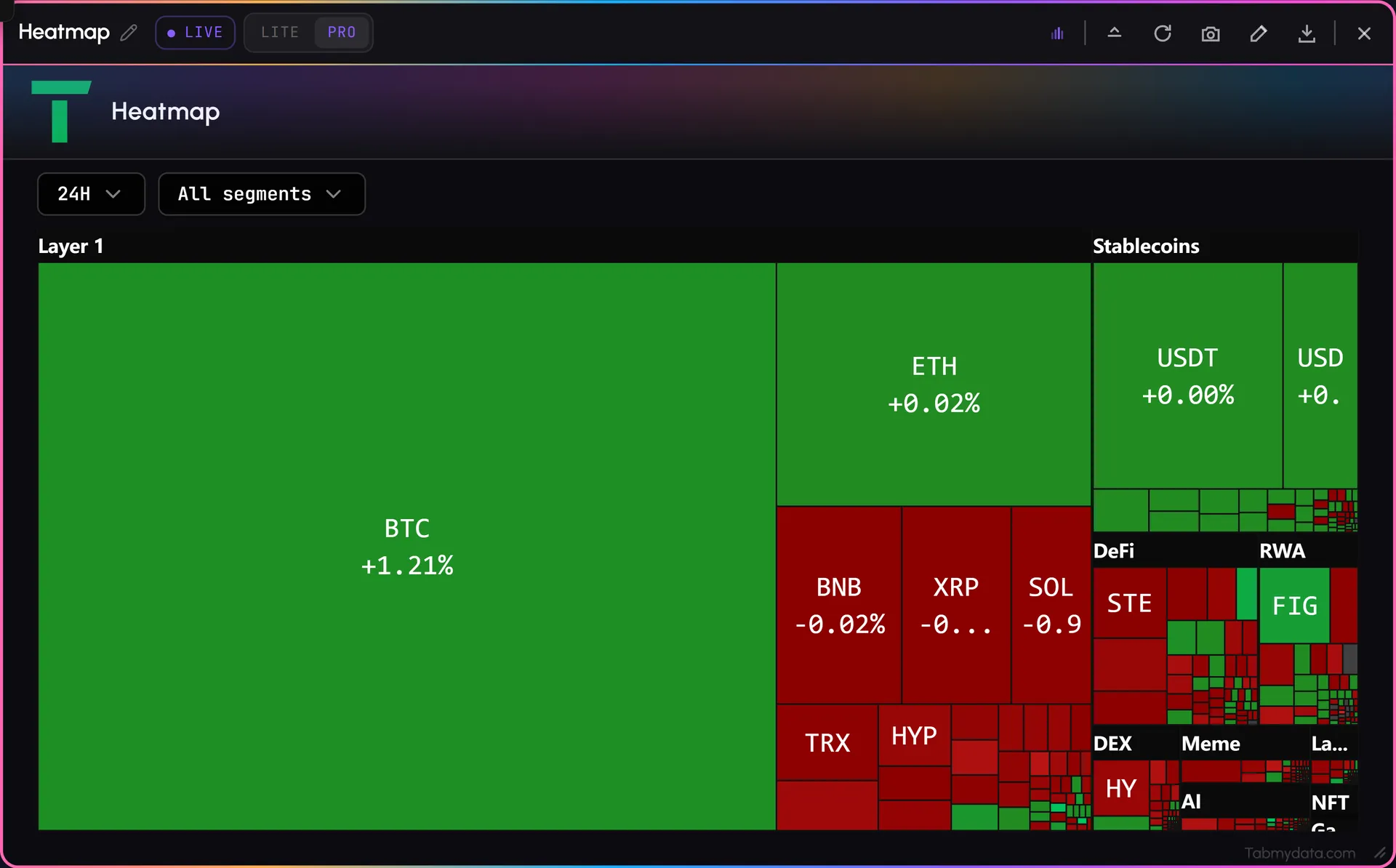Image resolution: width=1396 pixels, height=868 pixels.
Task: Click the XRP tile
Action: pos(956,605)
